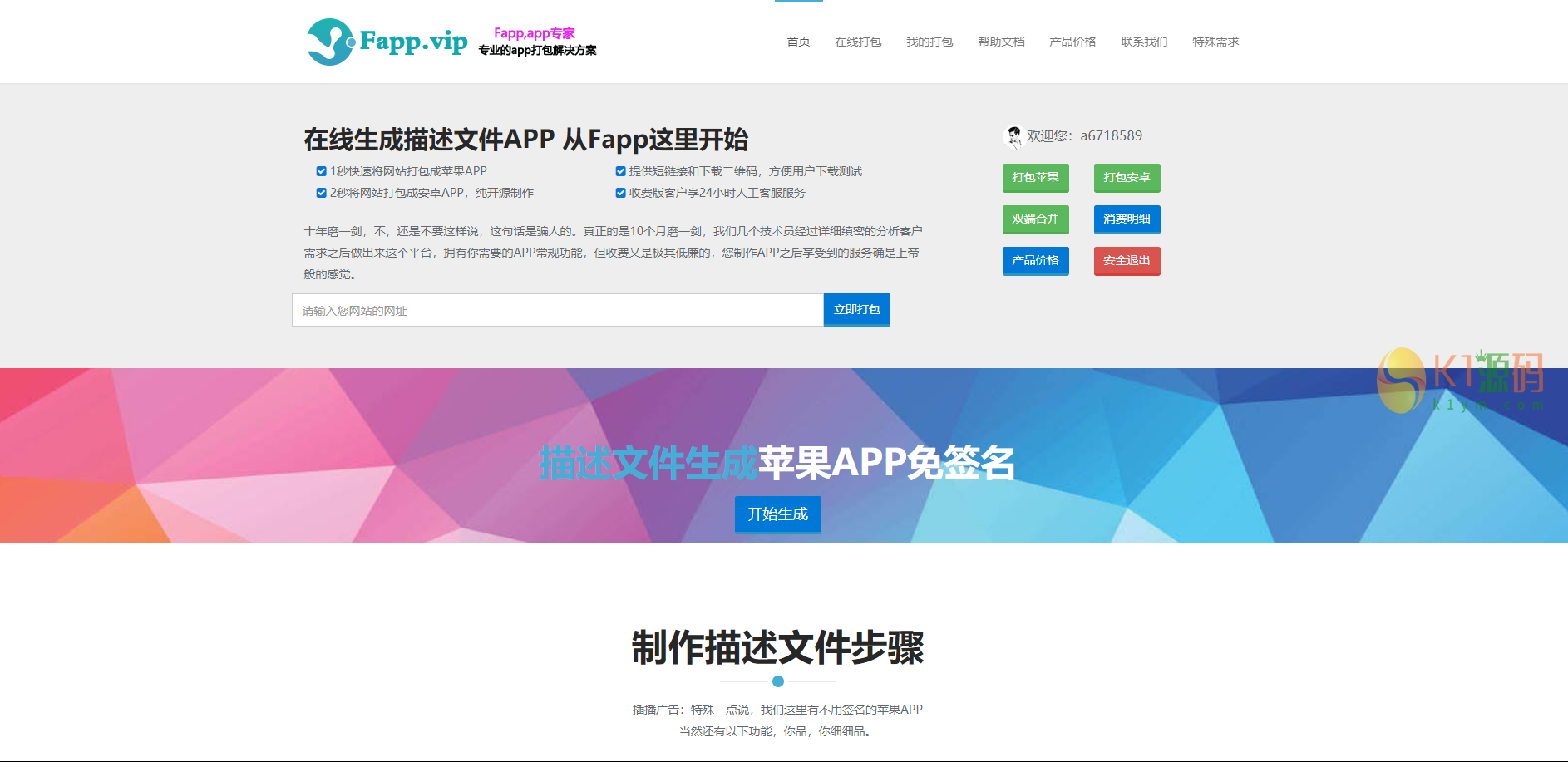Toggle the 收费版客户享24小时人工客服服务 checkbox

click(x=620, y=194)
